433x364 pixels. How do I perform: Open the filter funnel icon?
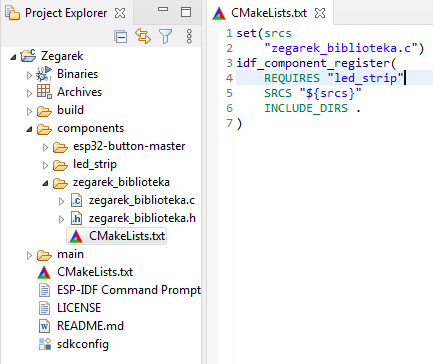pos(165,36)
